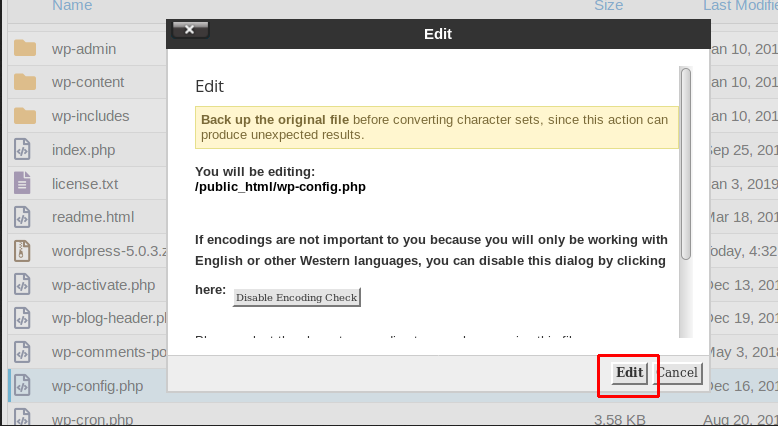Click the /public_html/wp-config.php path text
Image resolution: width=778 pixels, height=426 pixels.
click(x=280, y=187)
